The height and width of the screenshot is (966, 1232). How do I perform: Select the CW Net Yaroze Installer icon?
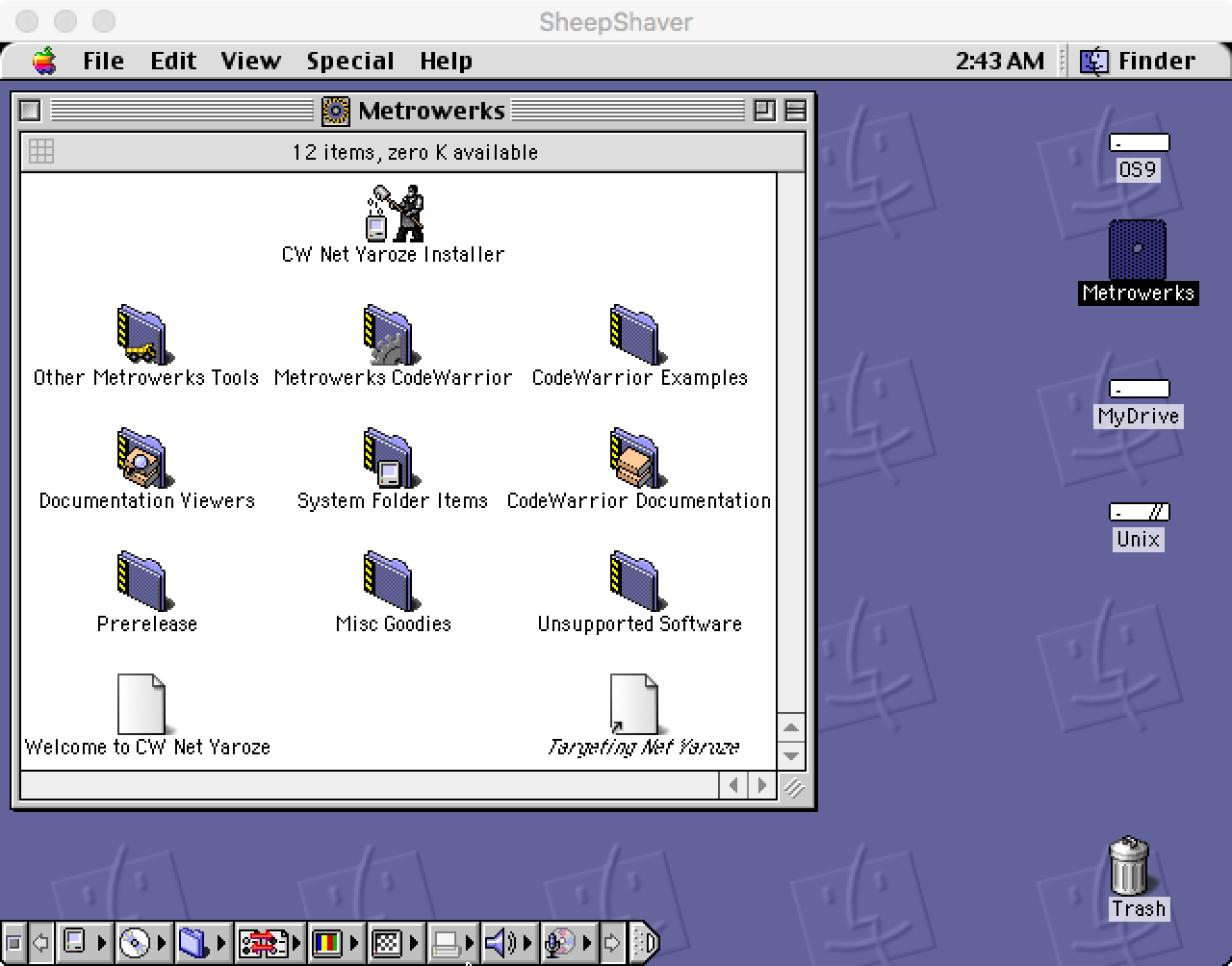tap(394, 214)
